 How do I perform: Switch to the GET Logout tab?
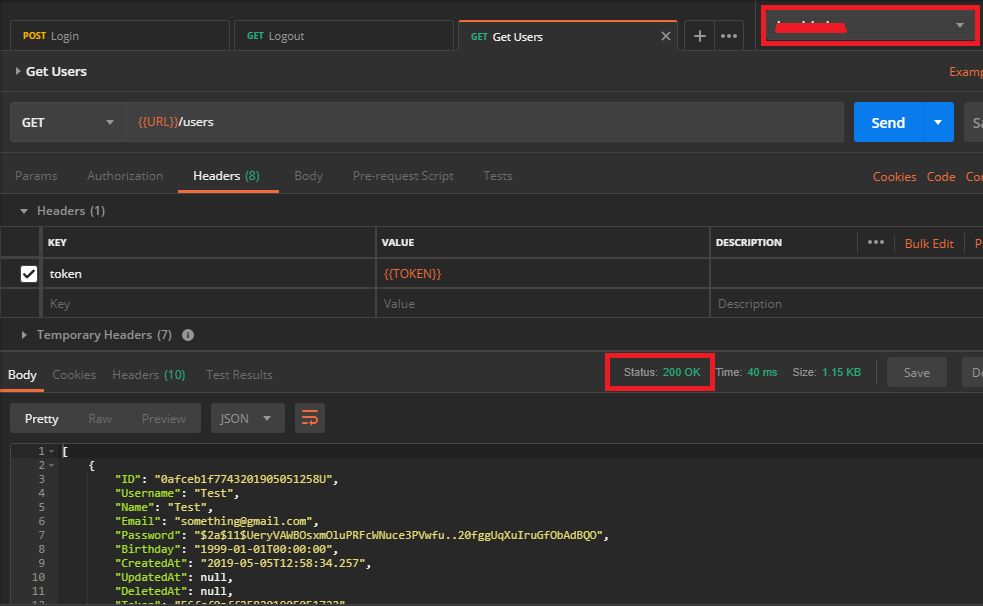click(344, 36)
